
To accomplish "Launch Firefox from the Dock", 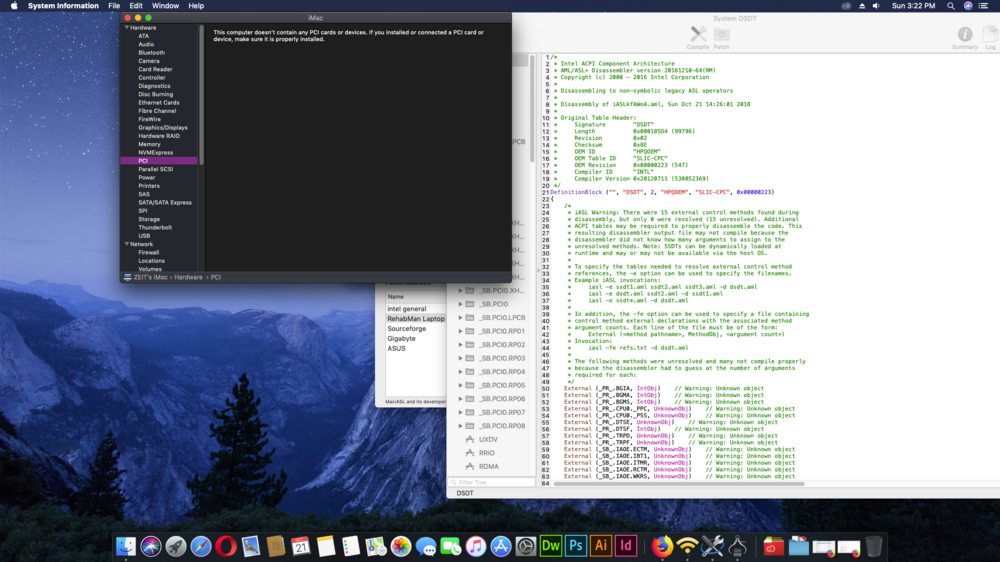I will 662,546.
